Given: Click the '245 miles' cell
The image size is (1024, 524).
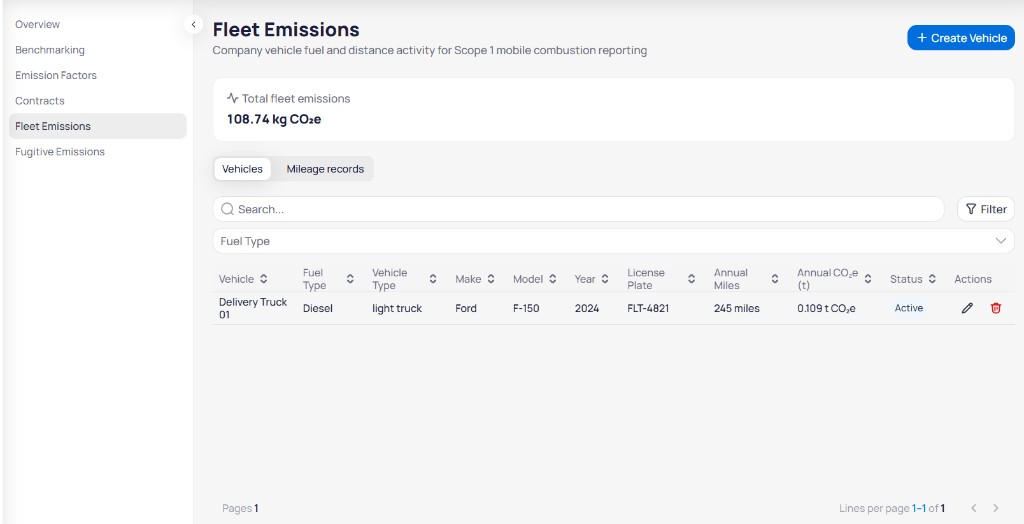Looking at the screenshot, I should point(737,308).
